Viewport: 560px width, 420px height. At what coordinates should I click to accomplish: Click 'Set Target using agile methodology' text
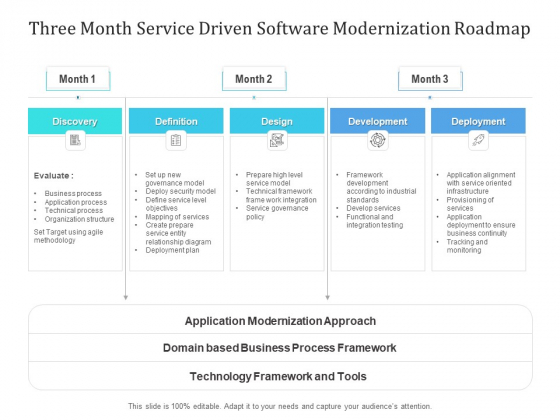click(68, 236)
